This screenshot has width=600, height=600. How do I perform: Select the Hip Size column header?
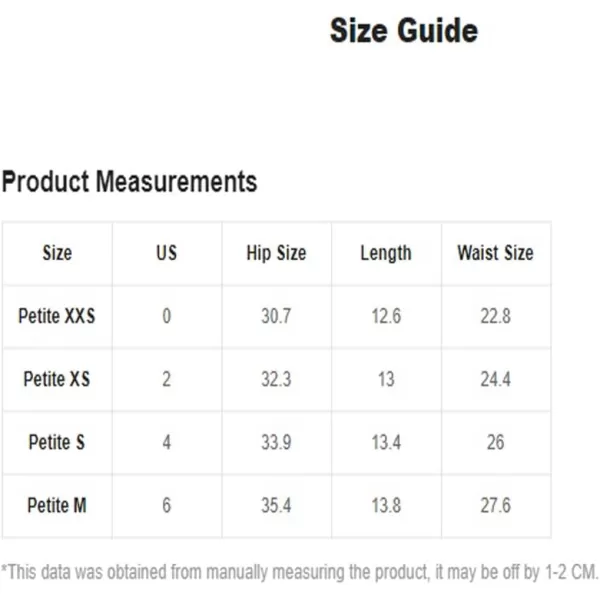click(x=276, y=253)
